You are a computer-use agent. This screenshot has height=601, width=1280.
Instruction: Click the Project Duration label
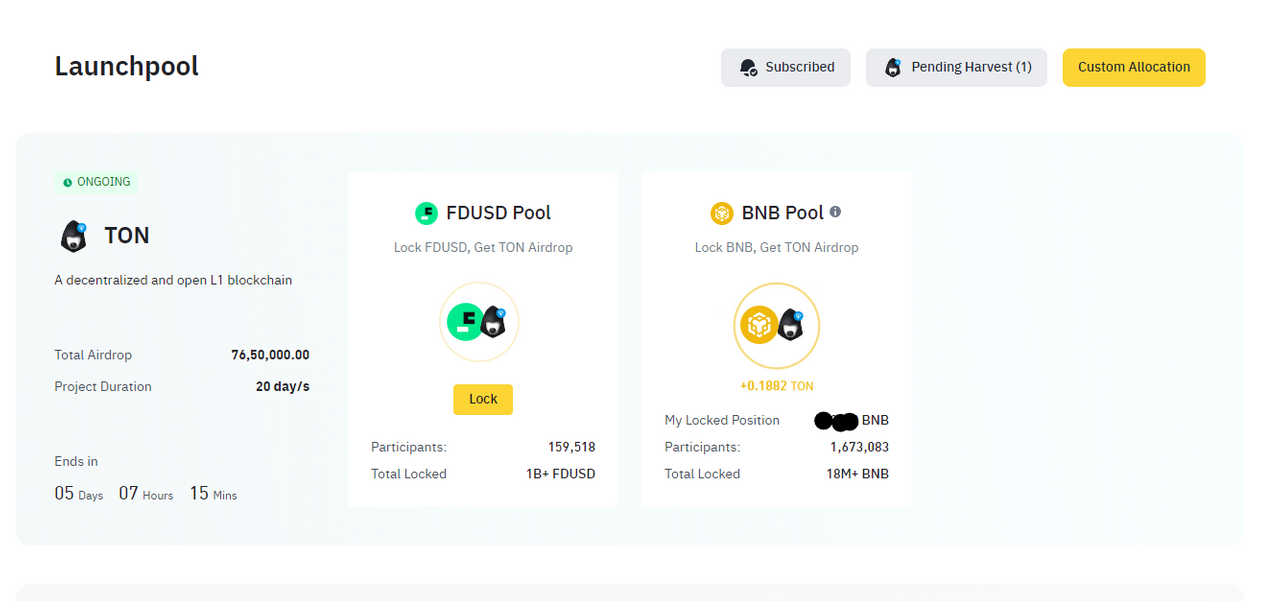(x=103, y=386)
